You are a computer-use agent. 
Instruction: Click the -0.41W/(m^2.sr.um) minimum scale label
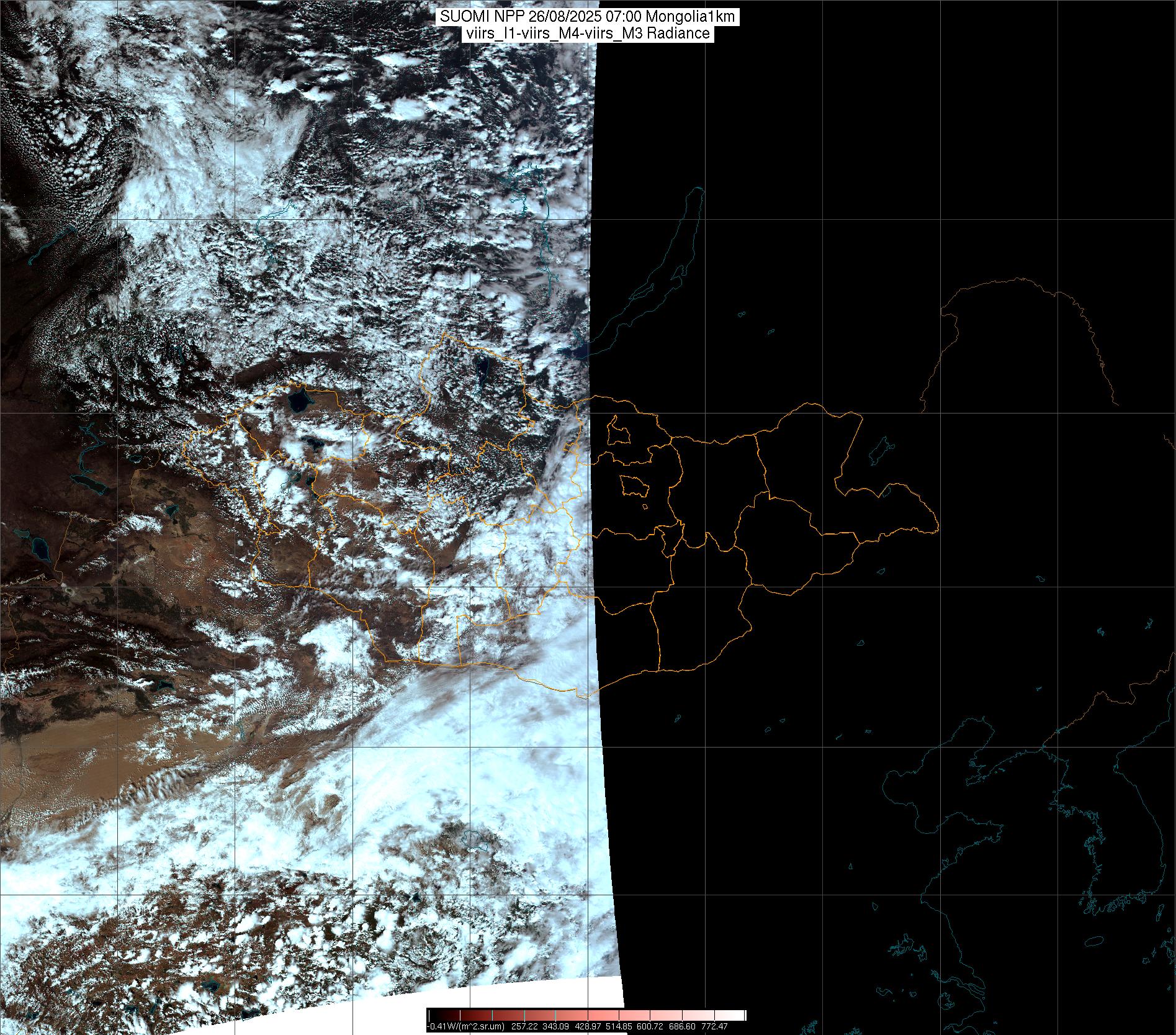coord(466,1026)
